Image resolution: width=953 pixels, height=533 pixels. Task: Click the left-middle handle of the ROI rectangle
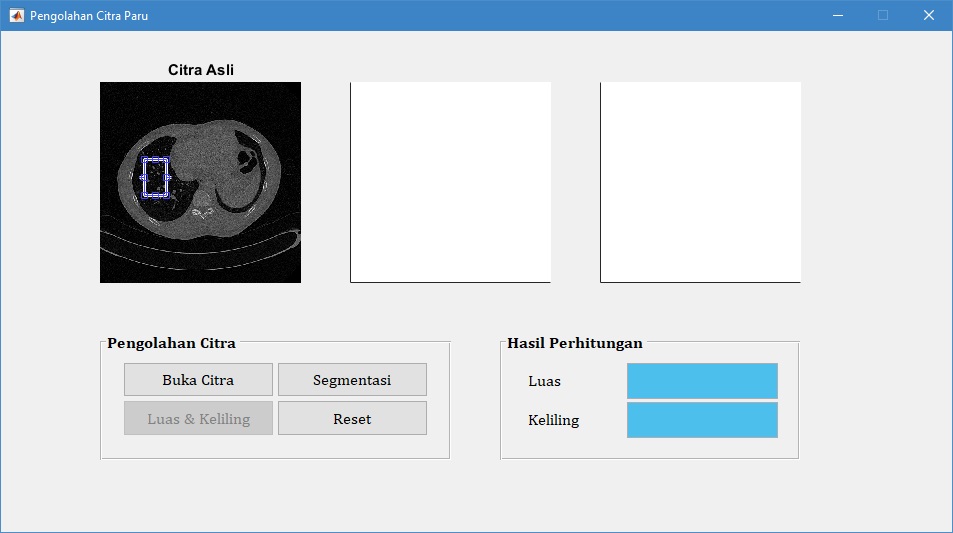[x=143, y=178]
